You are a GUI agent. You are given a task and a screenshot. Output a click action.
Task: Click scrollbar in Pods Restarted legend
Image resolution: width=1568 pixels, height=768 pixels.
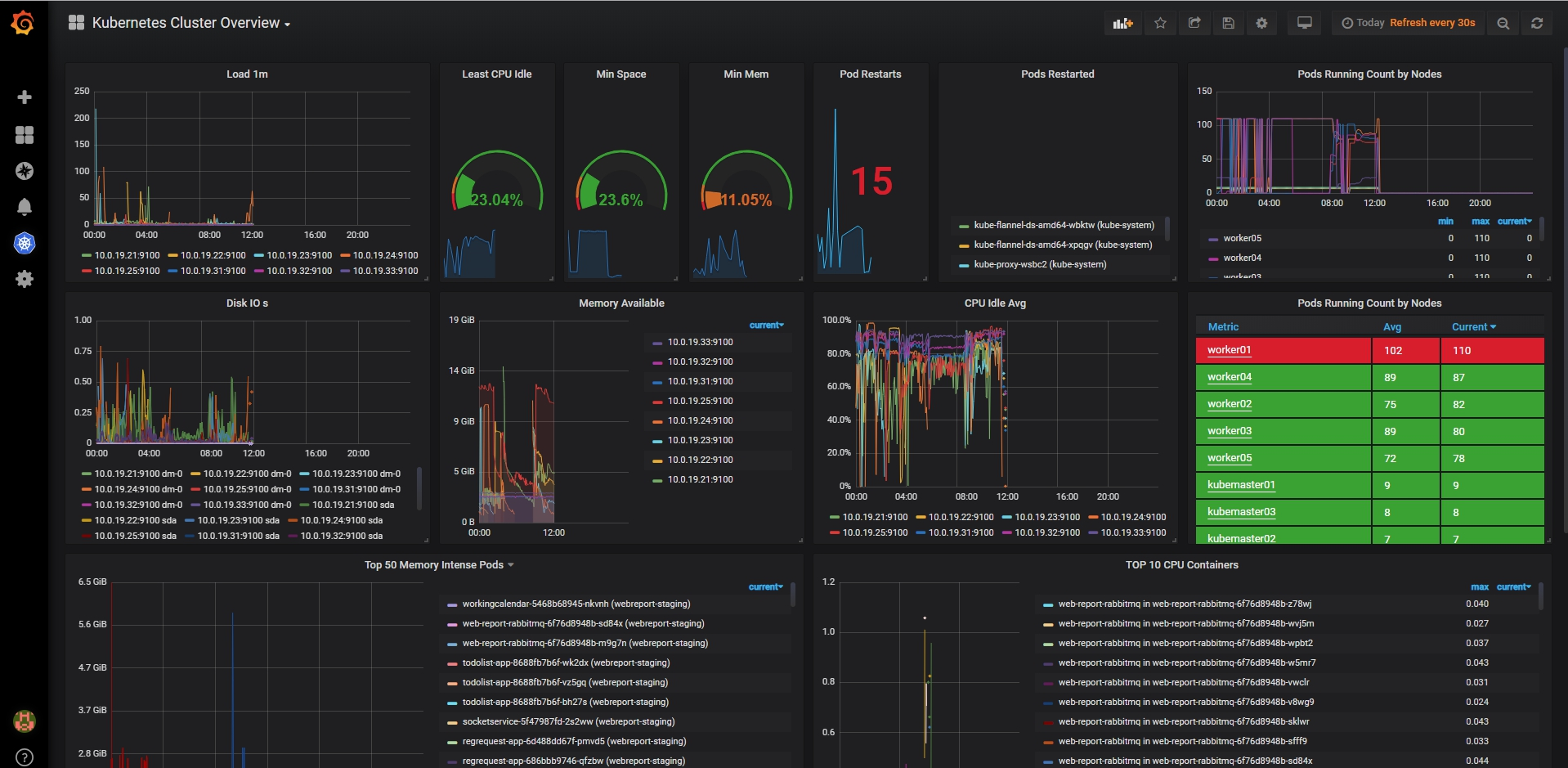(x=1167, y=229)
